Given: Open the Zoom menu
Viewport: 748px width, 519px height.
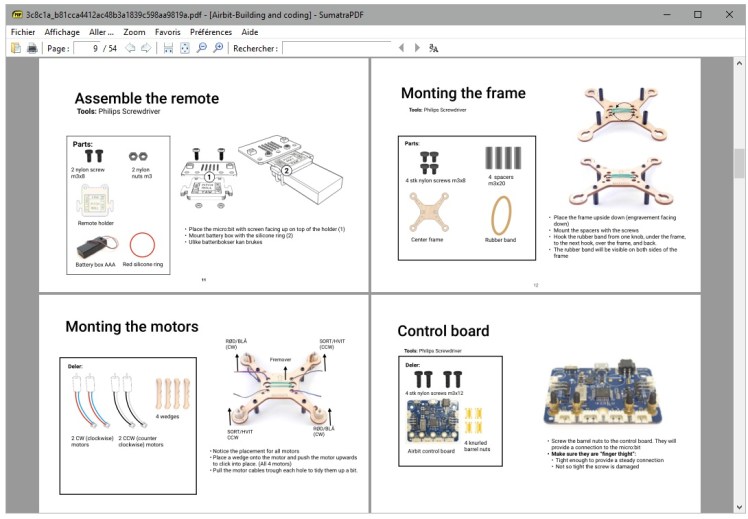Looking at the screenshot, I should 134,32.
